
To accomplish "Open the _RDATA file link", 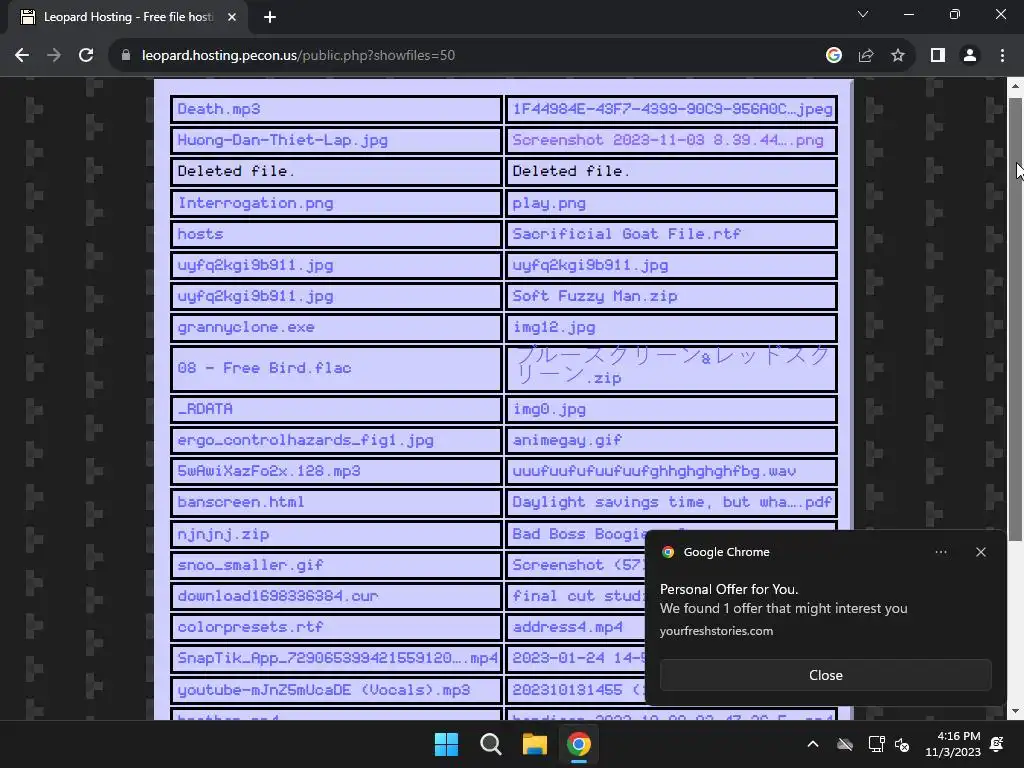I will pyautogui.click(x=204, y=409).
